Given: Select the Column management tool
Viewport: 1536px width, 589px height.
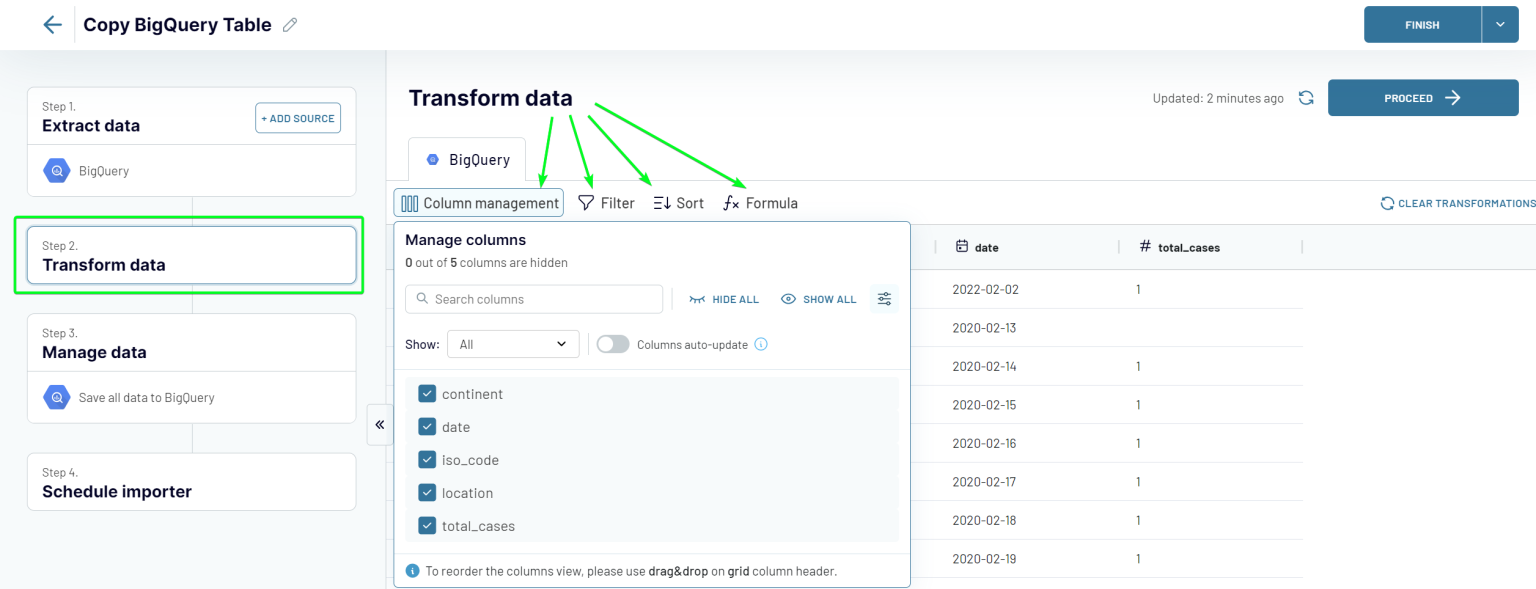Looking at the screenshot, I should tap(478, 202).
